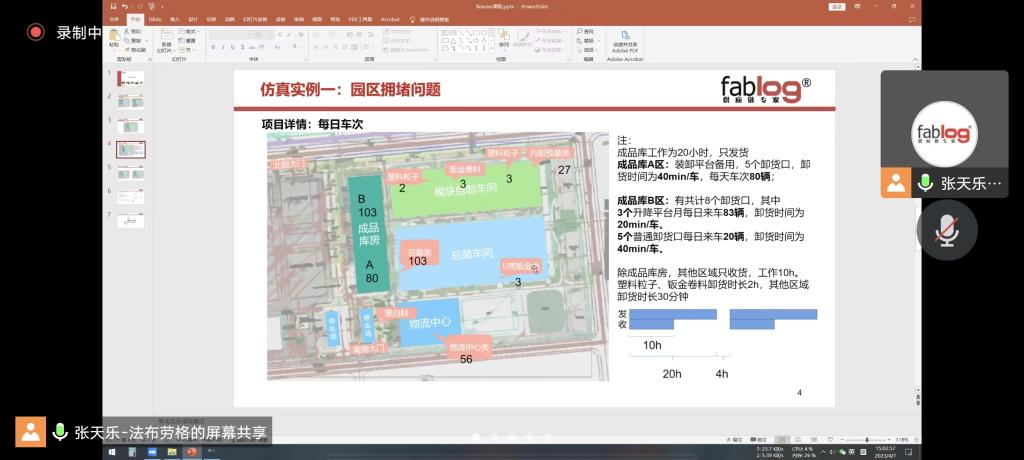Click the PowerPoint icon on Windows taskbar
This screenshot has width=1024, height=460.
pos(191,452)
